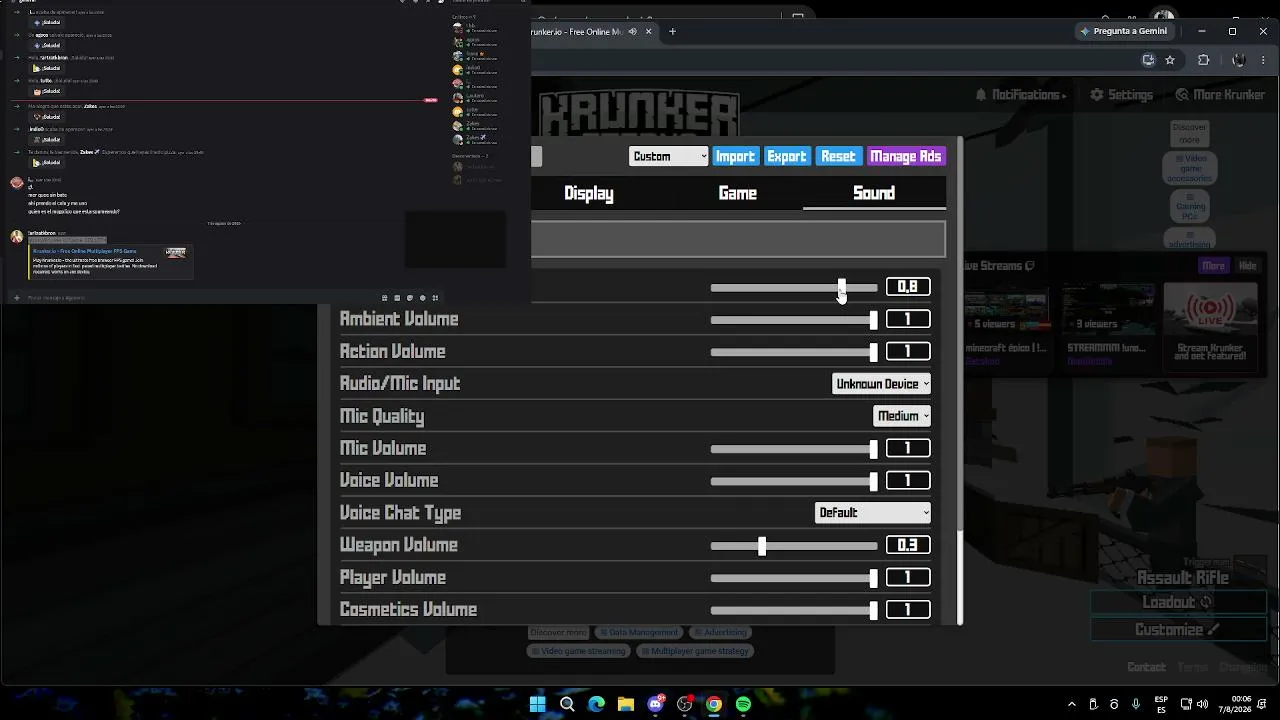Bookmark this page with the star icon
This screenshot has width=1280, height=720.
tap(1170, 60)
